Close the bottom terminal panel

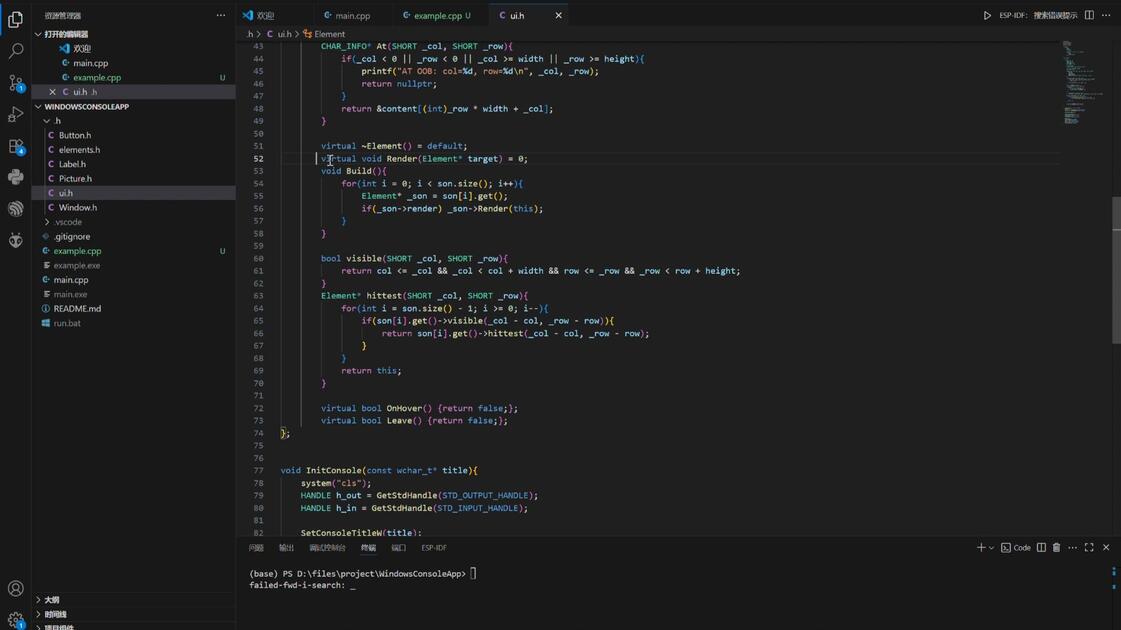tap(1106, 548)
